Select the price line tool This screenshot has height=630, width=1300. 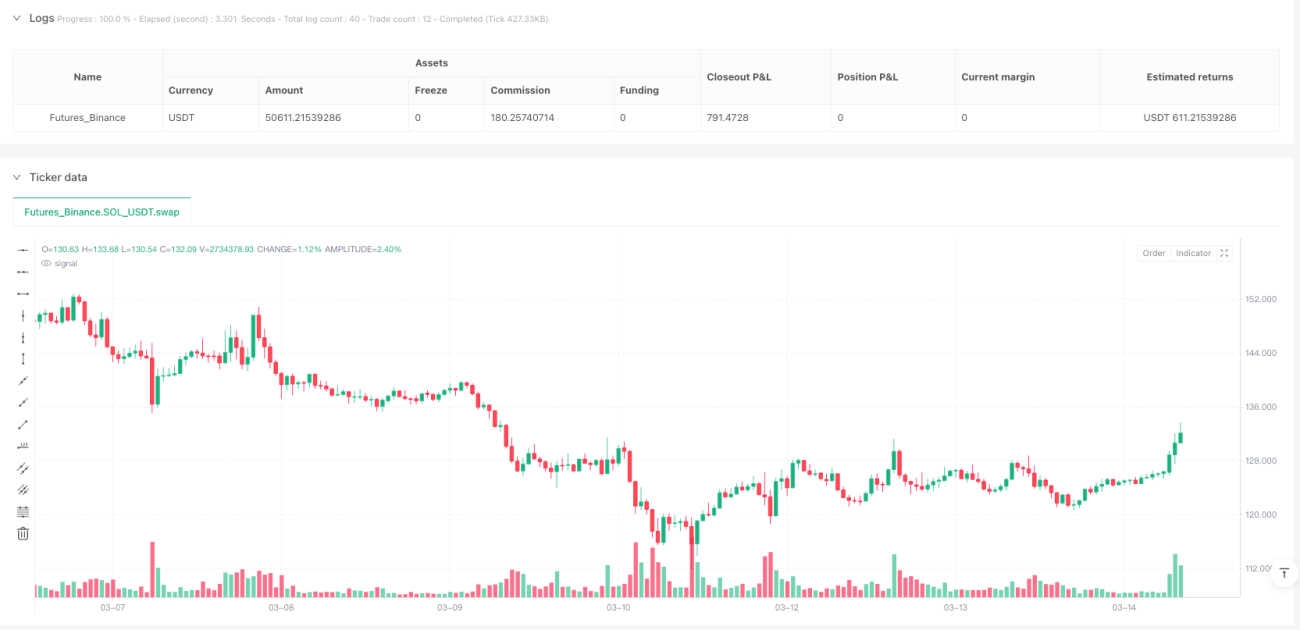23,446
